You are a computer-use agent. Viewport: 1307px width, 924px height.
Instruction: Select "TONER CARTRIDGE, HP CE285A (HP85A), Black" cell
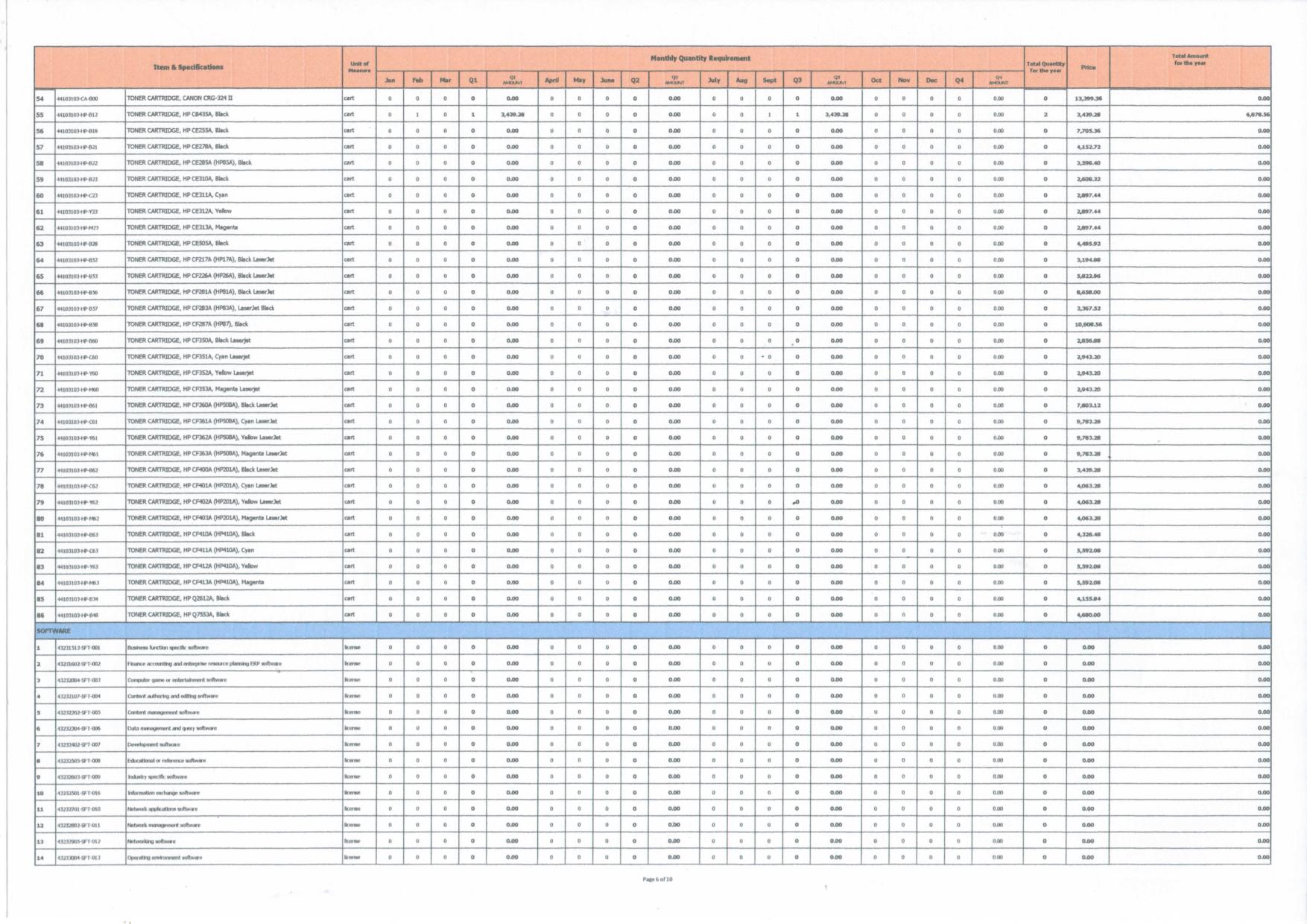(x=233, y=162)
